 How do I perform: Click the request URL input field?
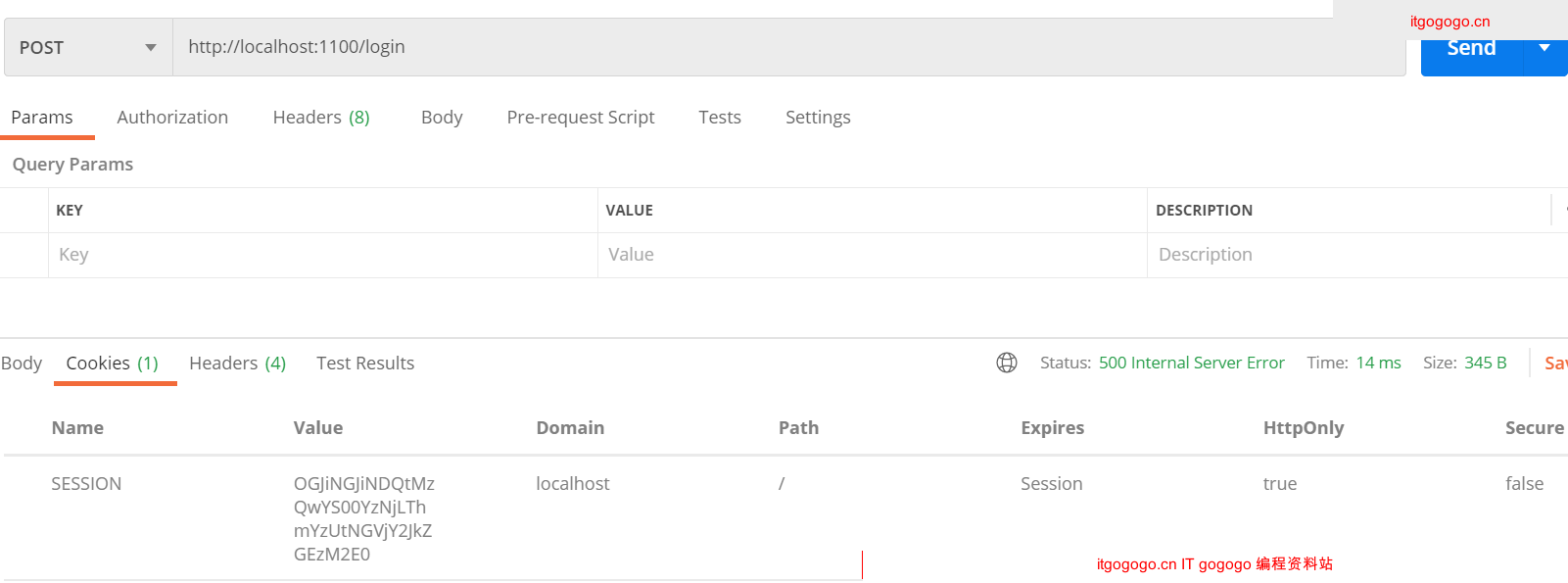click(x=784, y=47)
